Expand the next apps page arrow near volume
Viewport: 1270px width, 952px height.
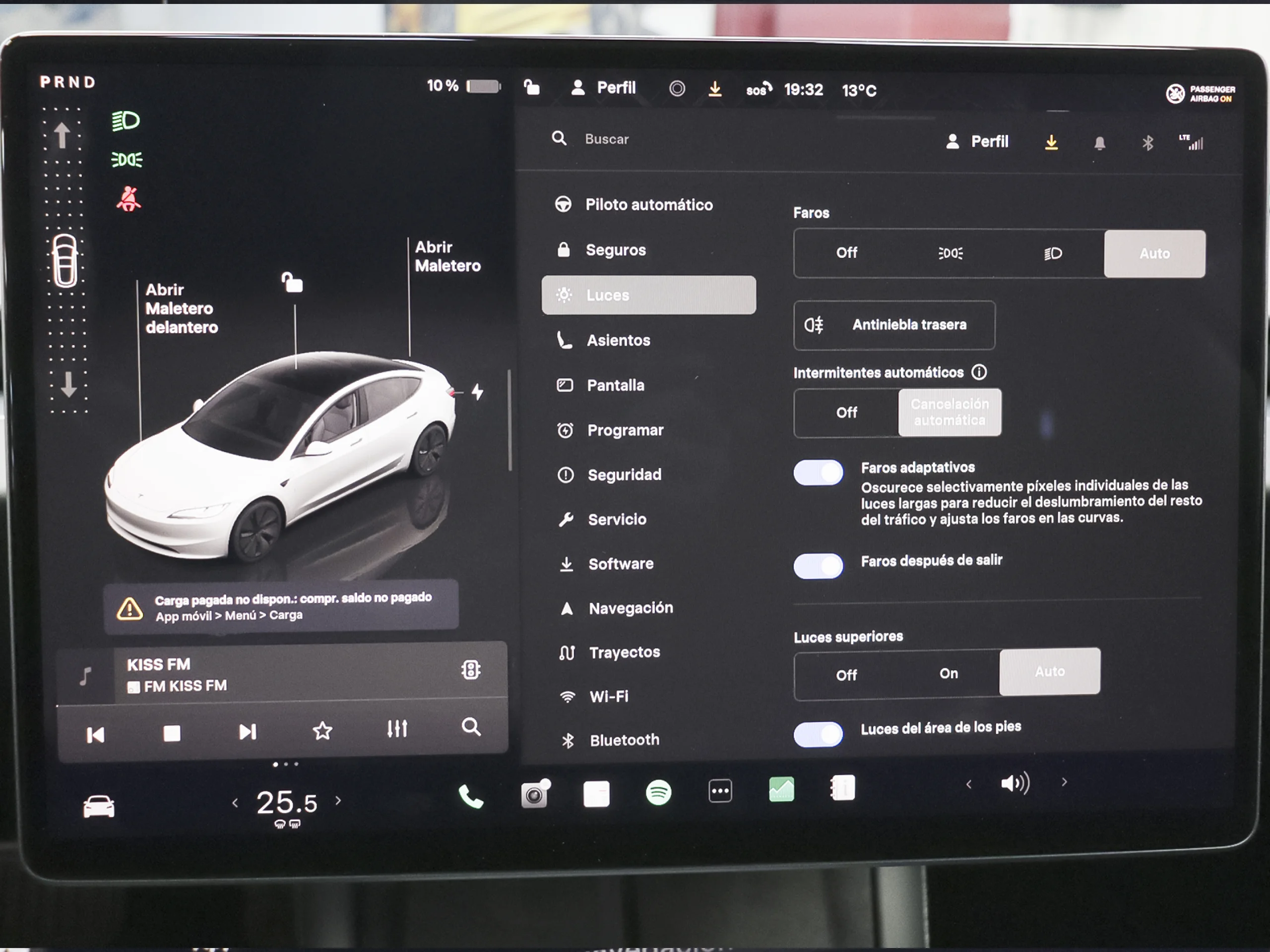[1065, 783]
